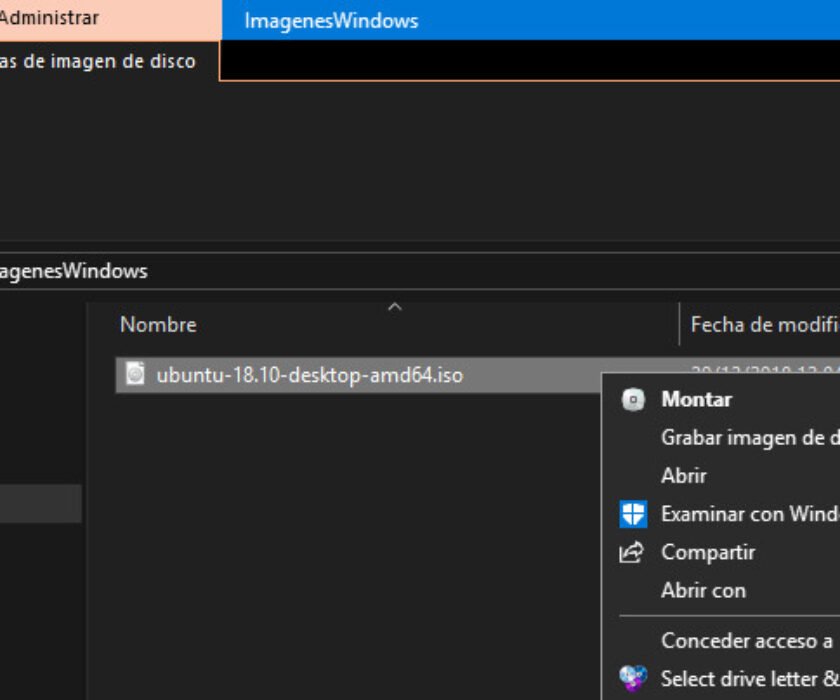
Task: Open the Conceder acceso a submenu
Action: tap(747, 641)
